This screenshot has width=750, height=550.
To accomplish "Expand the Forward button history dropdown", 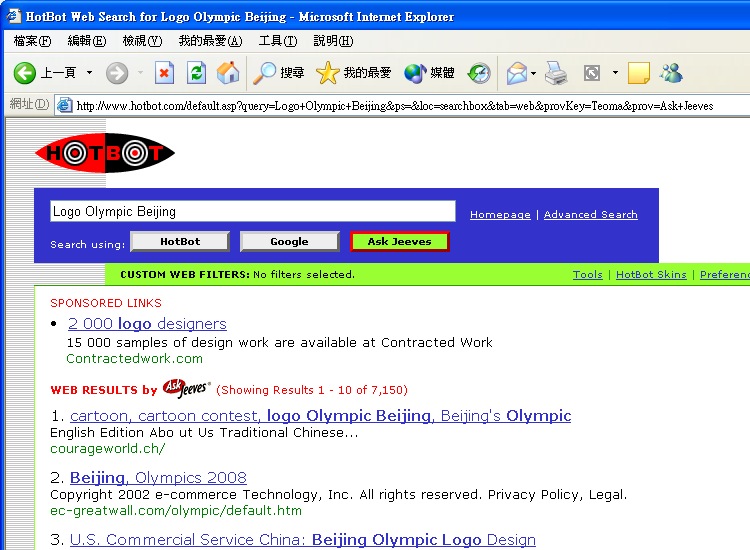I will [x=140, y=73].
